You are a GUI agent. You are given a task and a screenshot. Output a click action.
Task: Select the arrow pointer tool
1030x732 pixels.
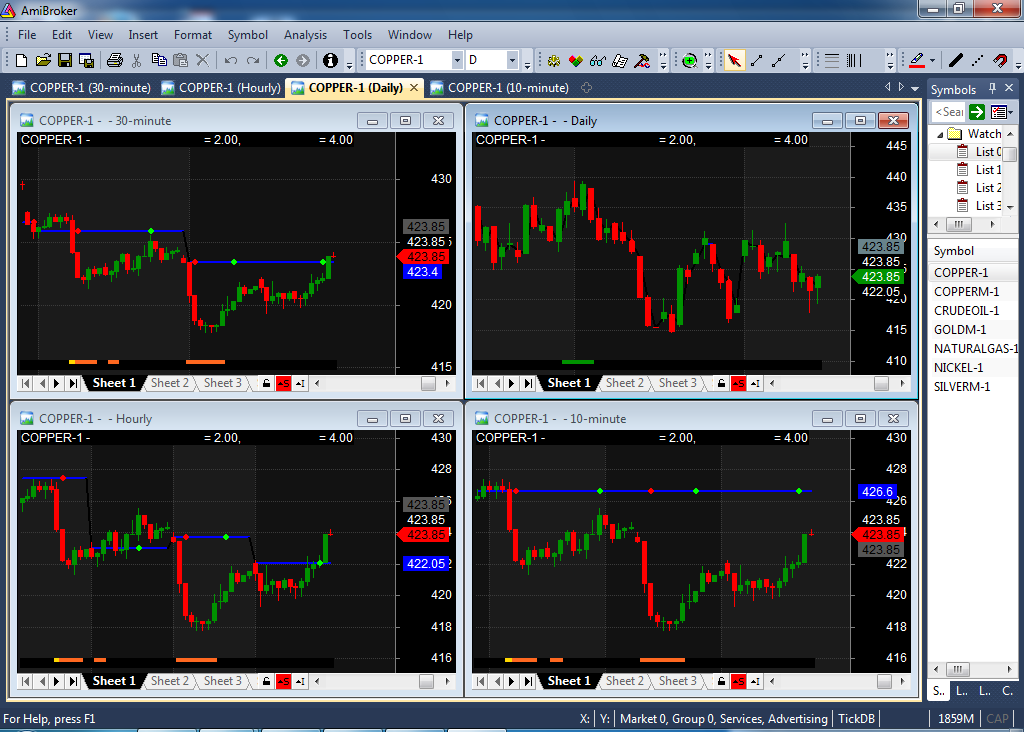[x=734, y=60]
